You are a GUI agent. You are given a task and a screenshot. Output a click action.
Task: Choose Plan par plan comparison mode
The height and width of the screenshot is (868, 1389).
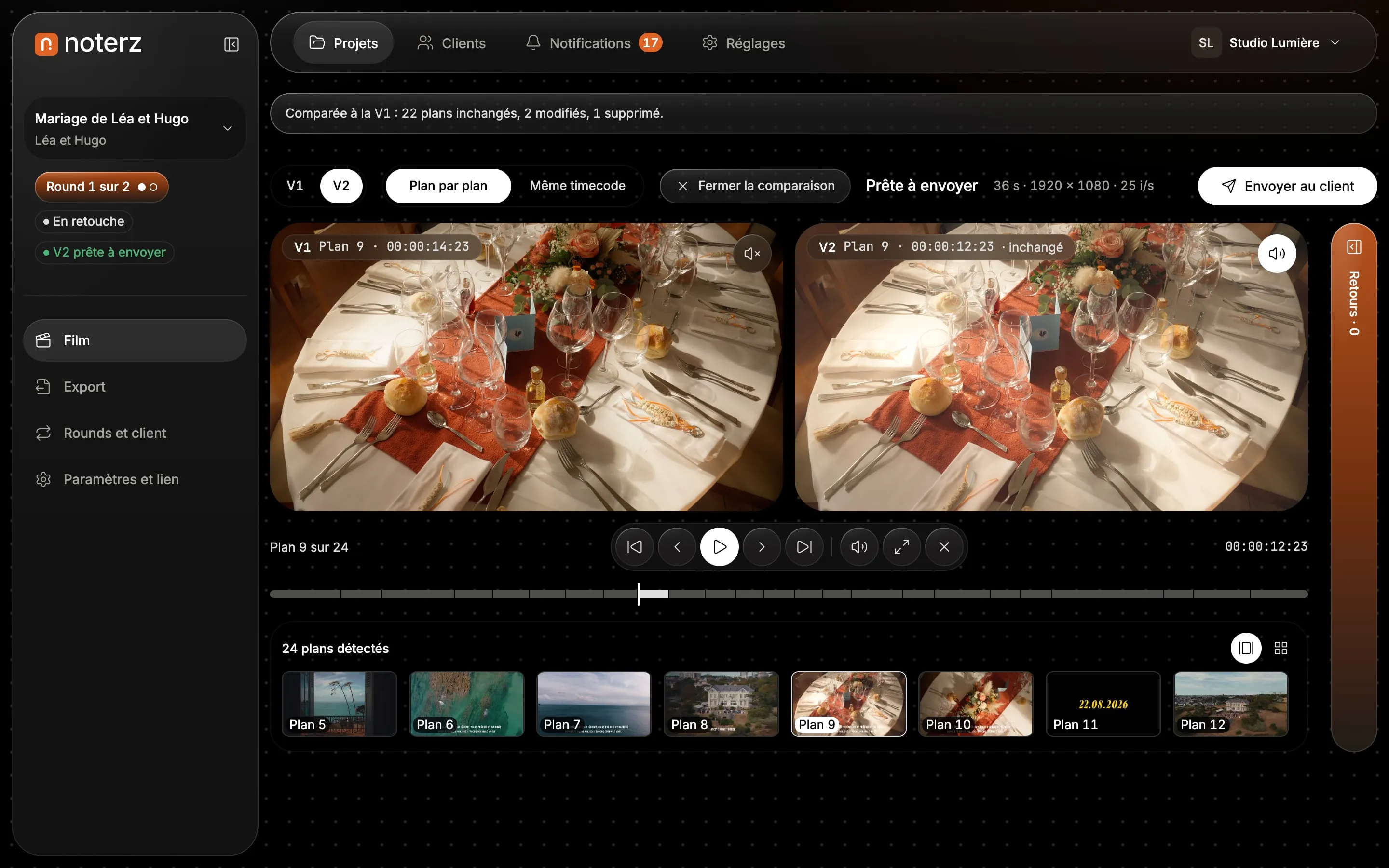448,186
